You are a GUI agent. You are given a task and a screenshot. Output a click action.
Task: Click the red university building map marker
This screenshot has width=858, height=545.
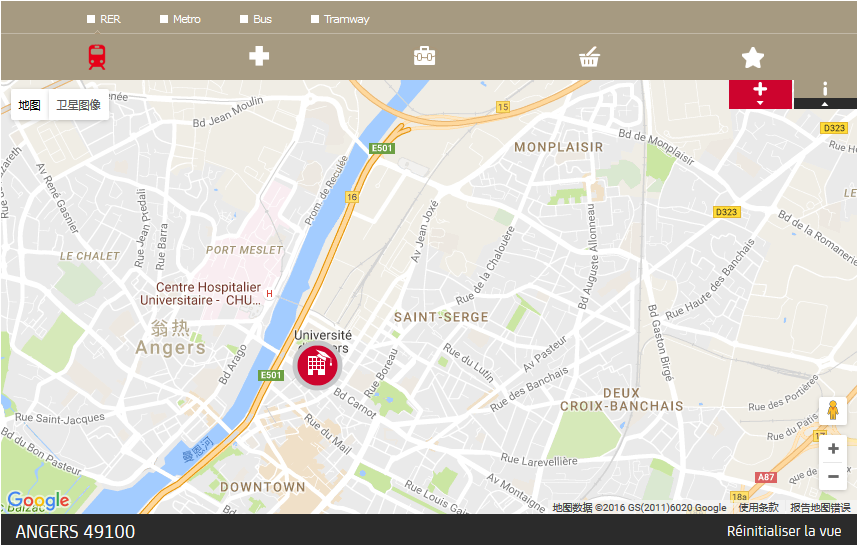pyautogui.click(x=317, y=365)
